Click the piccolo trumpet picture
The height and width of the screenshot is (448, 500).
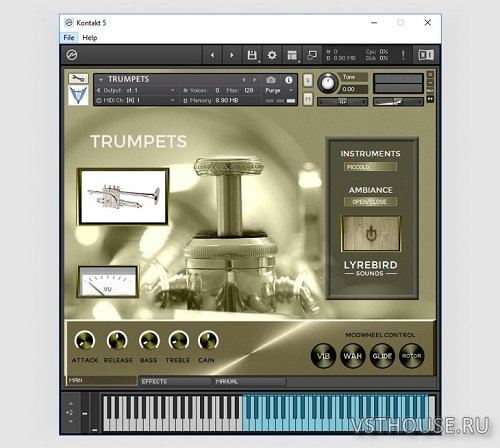coord(123,197)
